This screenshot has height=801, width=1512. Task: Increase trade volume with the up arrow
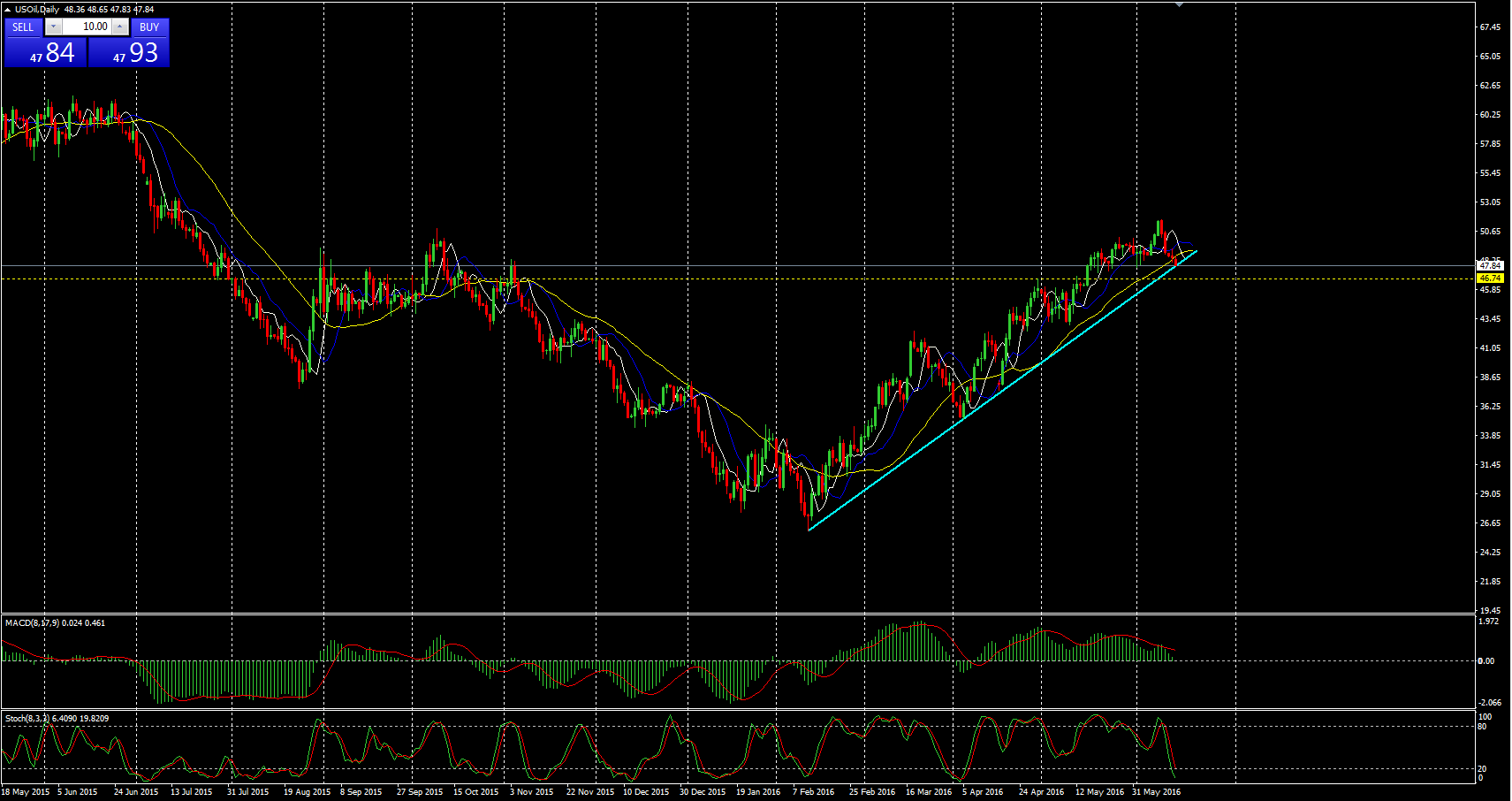coord(120,27)
